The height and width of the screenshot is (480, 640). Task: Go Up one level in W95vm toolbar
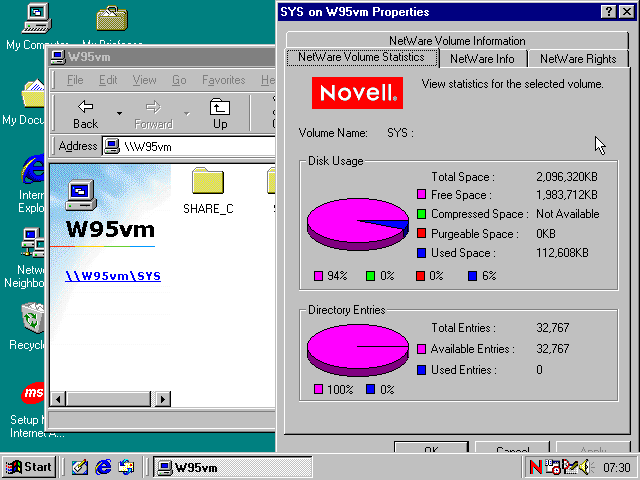[220, 114]
